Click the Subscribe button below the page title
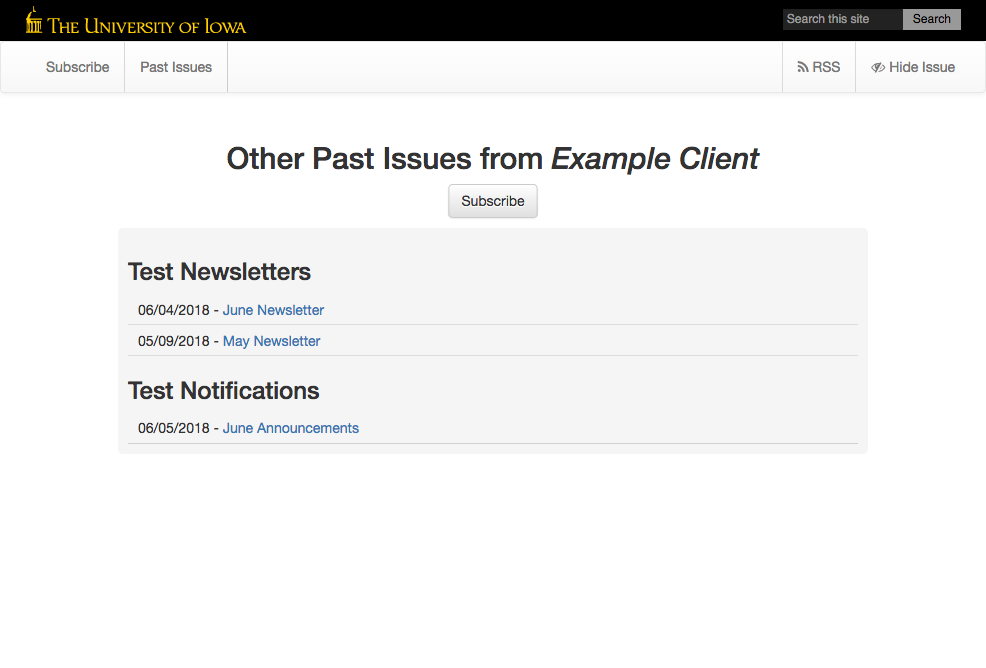Viewport: 986px width, 668px height. point(493,201)
